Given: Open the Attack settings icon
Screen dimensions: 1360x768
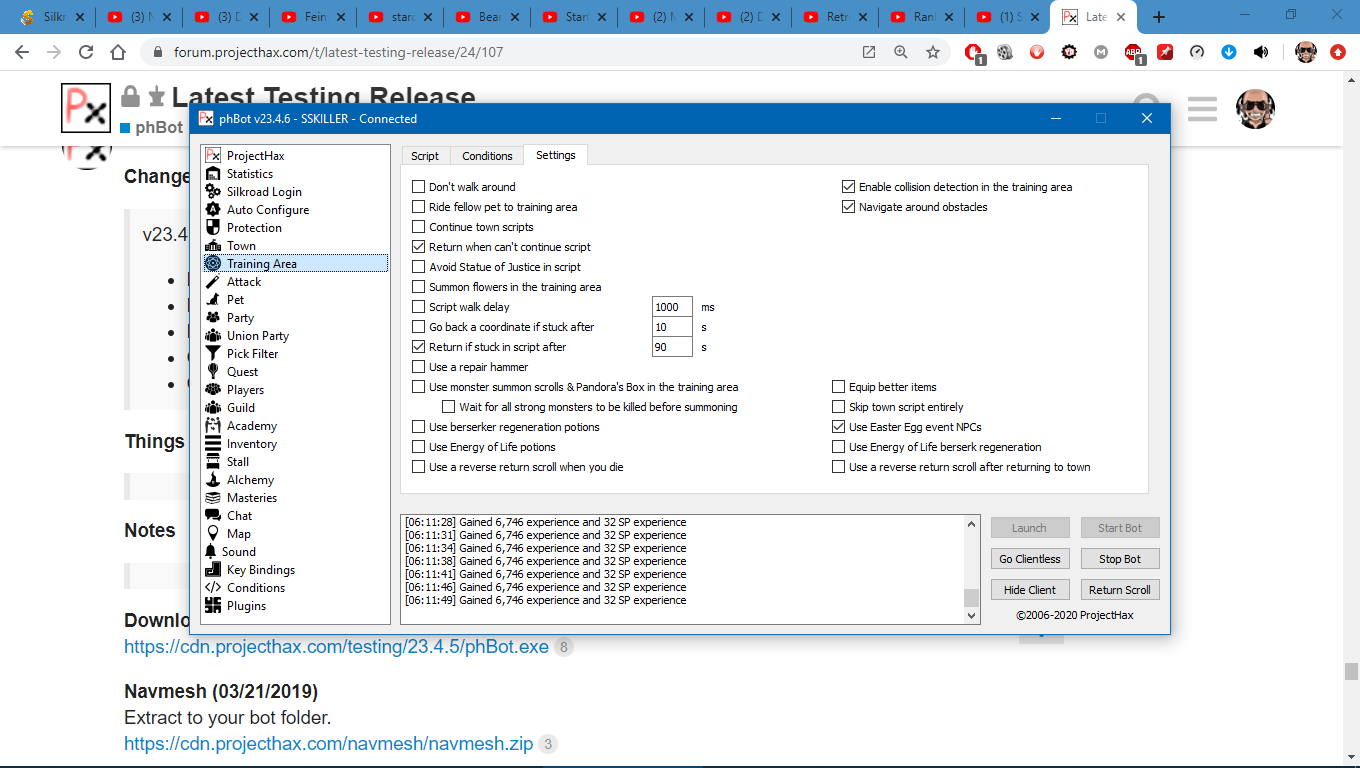Looking at the screenshot, I should click(212, 282).
